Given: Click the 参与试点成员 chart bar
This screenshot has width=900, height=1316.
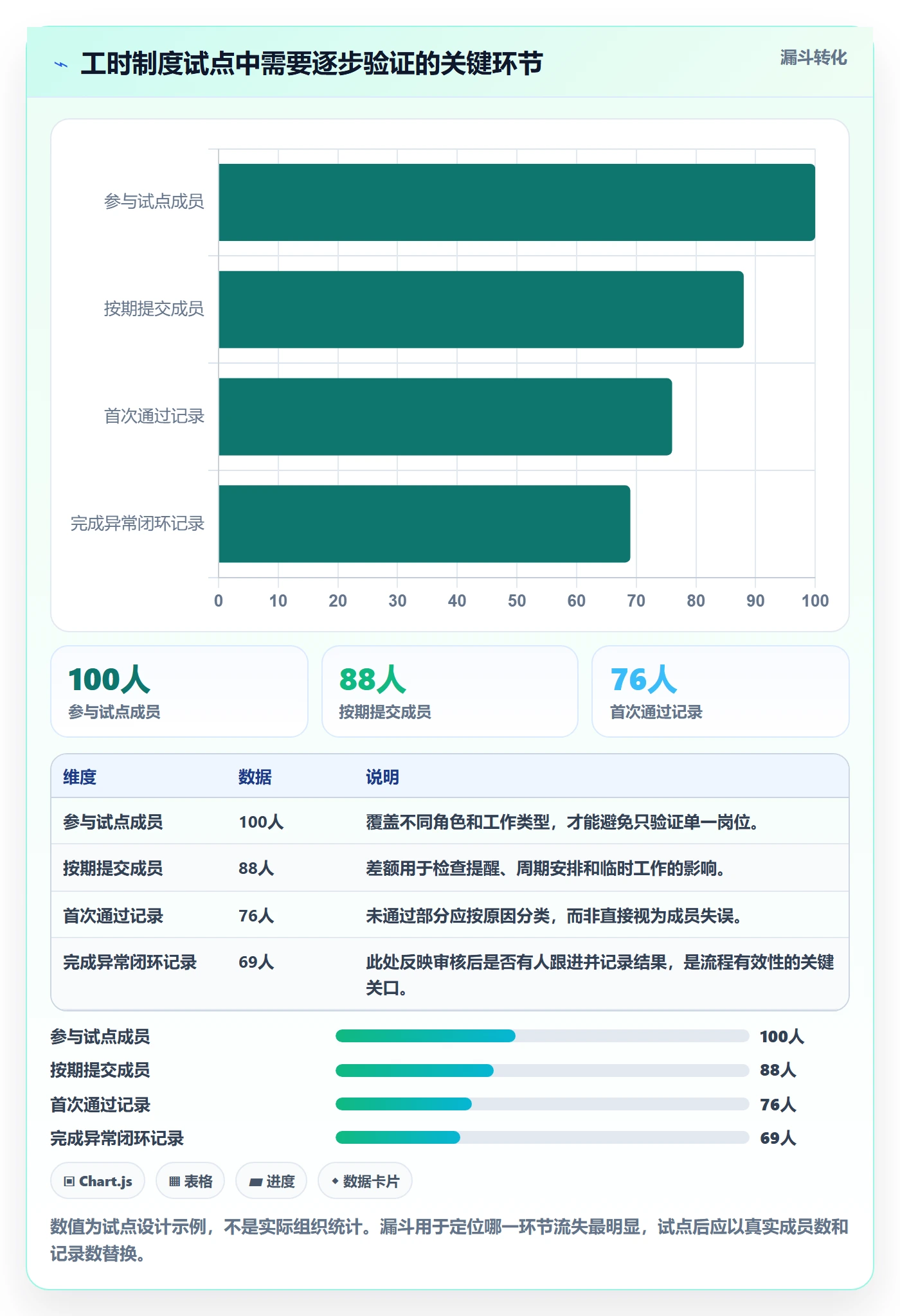Looking at the screenshot, I should click(x=517, y=202).
